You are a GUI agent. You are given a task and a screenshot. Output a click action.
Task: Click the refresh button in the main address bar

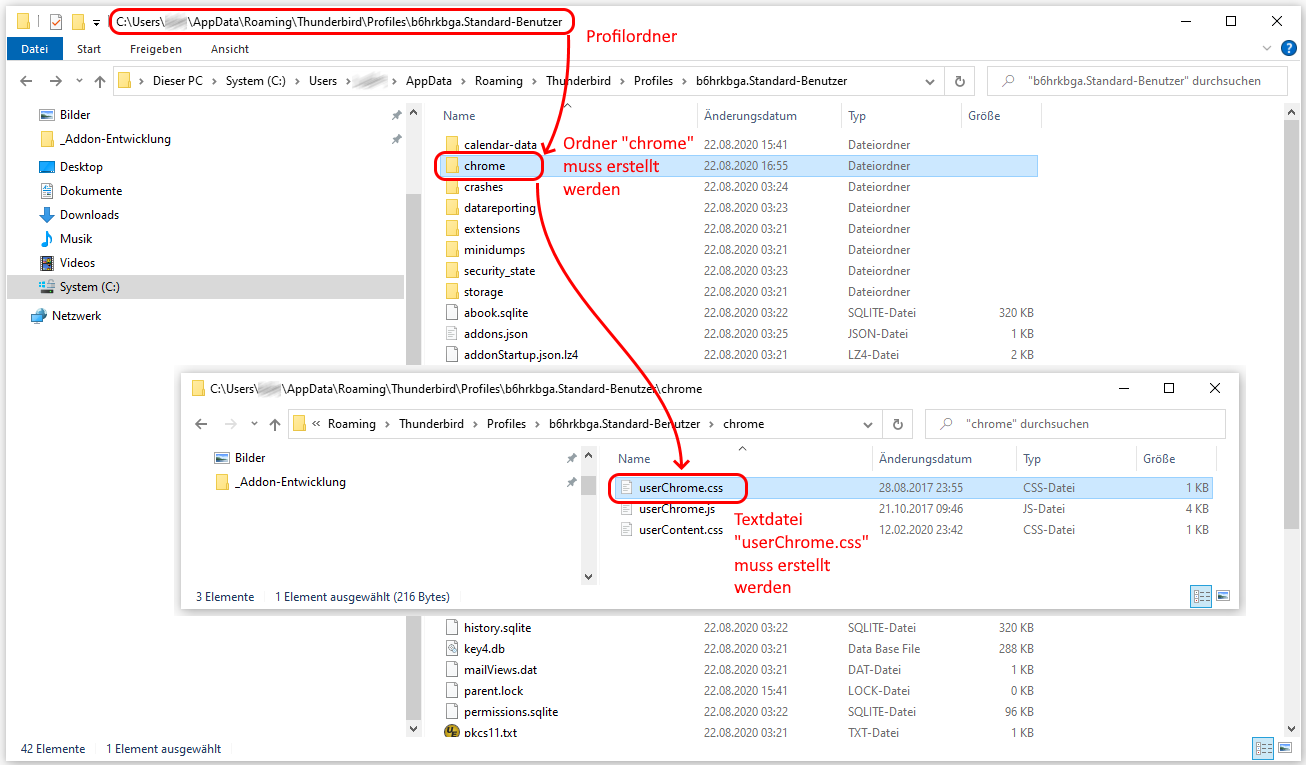point(960,81)
